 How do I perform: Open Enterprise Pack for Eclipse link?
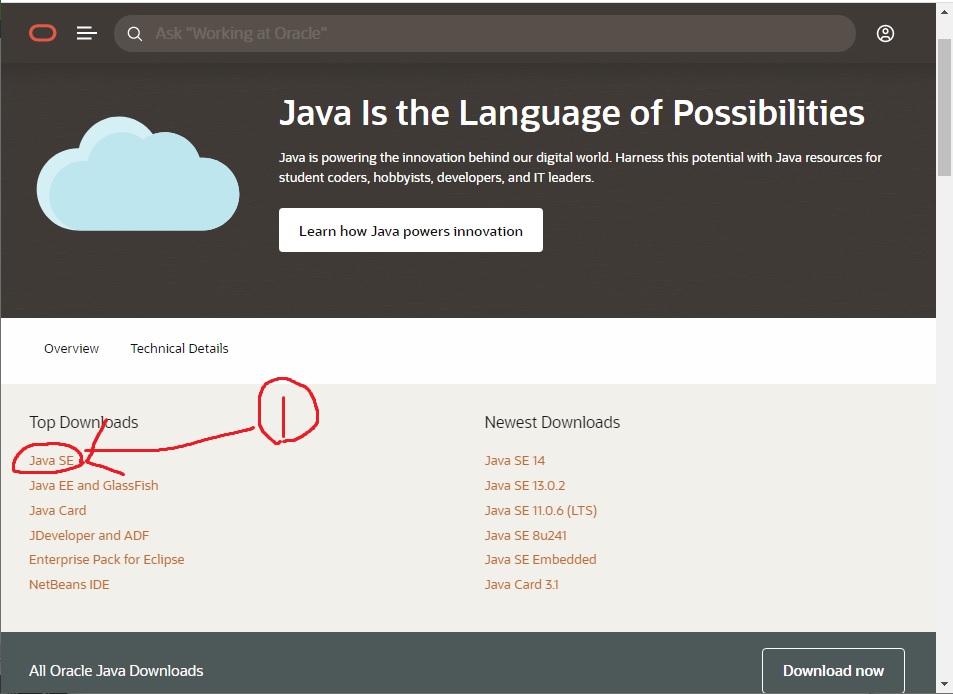click(106, 560)
